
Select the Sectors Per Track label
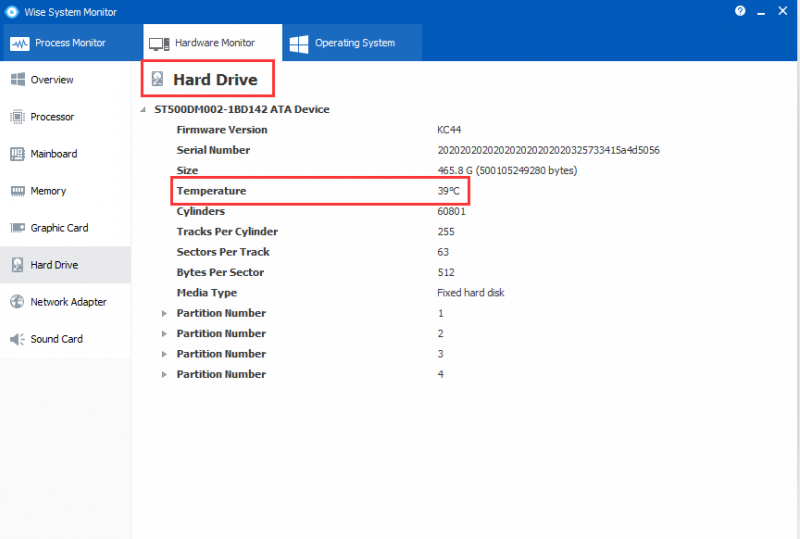pos(223,252)
